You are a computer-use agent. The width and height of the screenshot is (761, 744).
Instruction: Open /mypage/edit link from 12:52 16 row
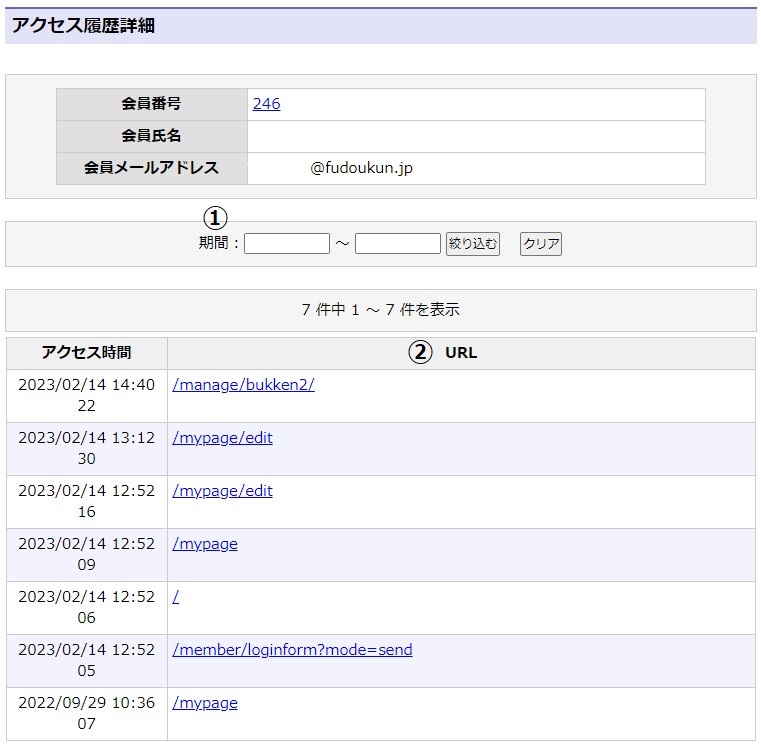(x=222, y=491)
